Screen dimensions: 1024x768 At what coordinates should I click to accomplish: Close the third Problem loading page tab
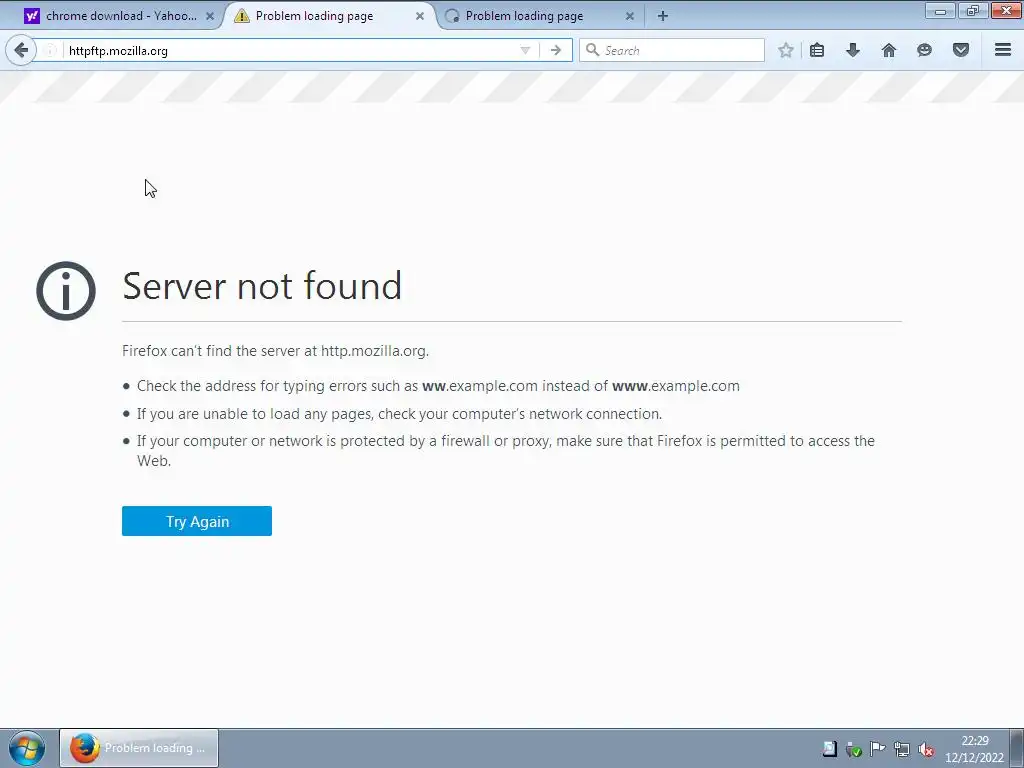(630, 16)
